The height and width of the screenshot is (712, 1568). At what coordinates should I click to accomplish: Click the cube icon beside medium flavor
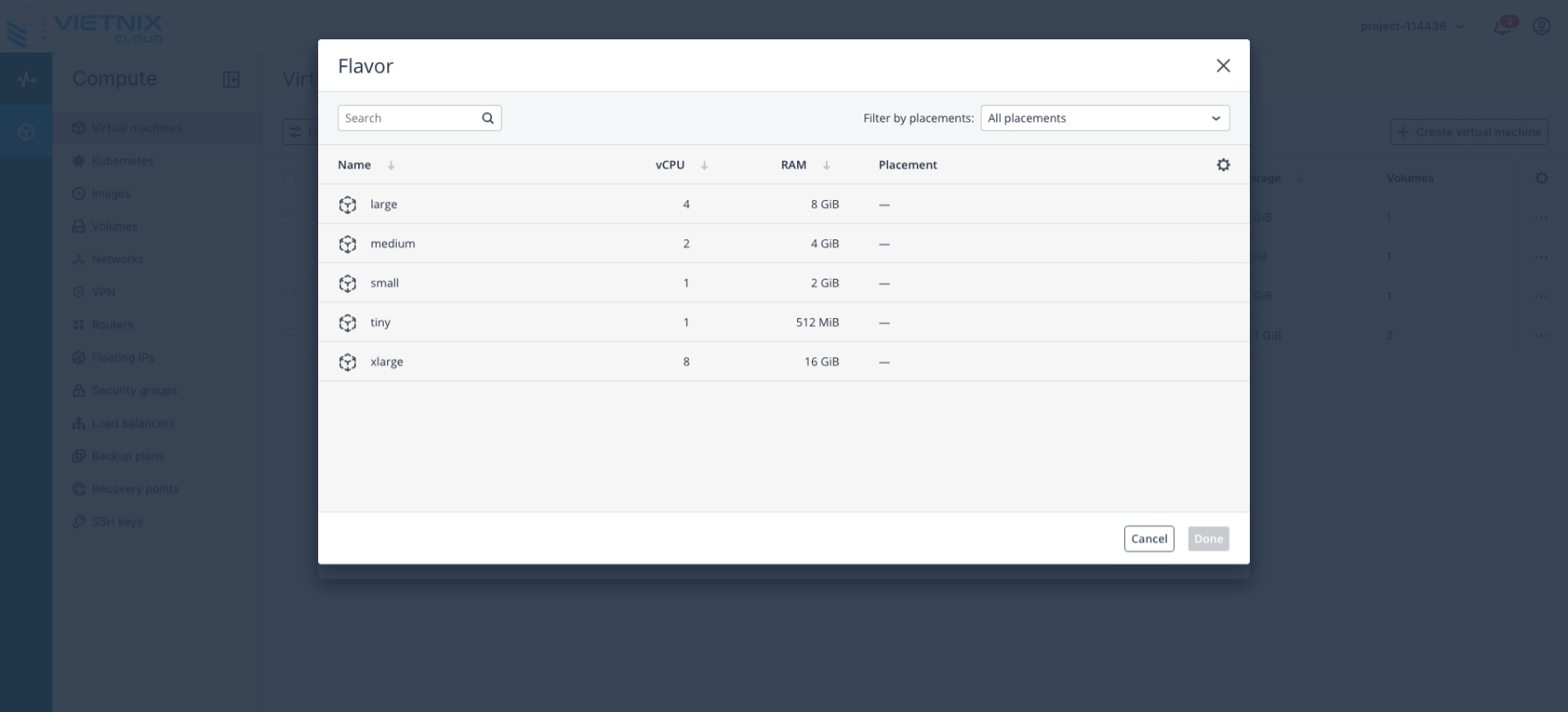(348, 244)
